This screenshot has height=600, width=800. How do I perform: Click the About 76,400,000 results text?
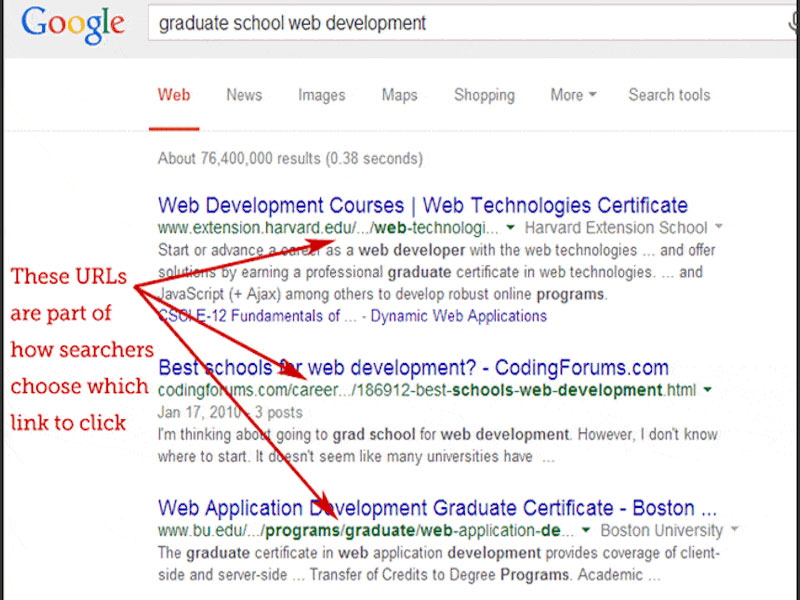[290, 159]
